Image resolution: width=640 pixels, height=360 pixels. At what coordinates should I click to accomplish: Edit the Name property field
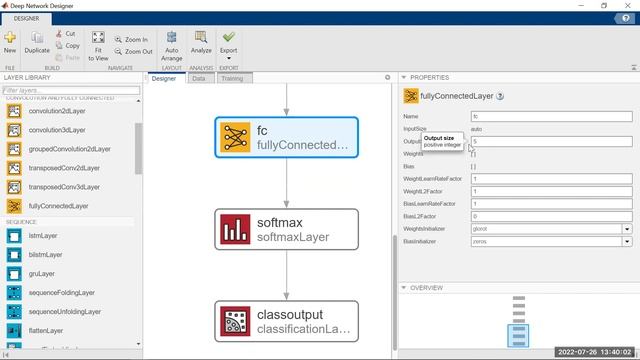(551, 116)
